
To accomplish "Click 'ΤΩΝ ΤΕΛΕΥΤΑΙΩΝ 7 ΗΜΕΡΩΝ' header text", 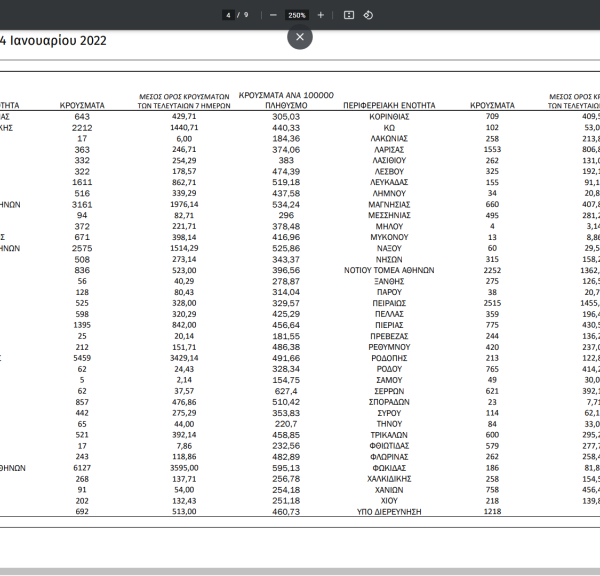I will click(x=184, y=106).
